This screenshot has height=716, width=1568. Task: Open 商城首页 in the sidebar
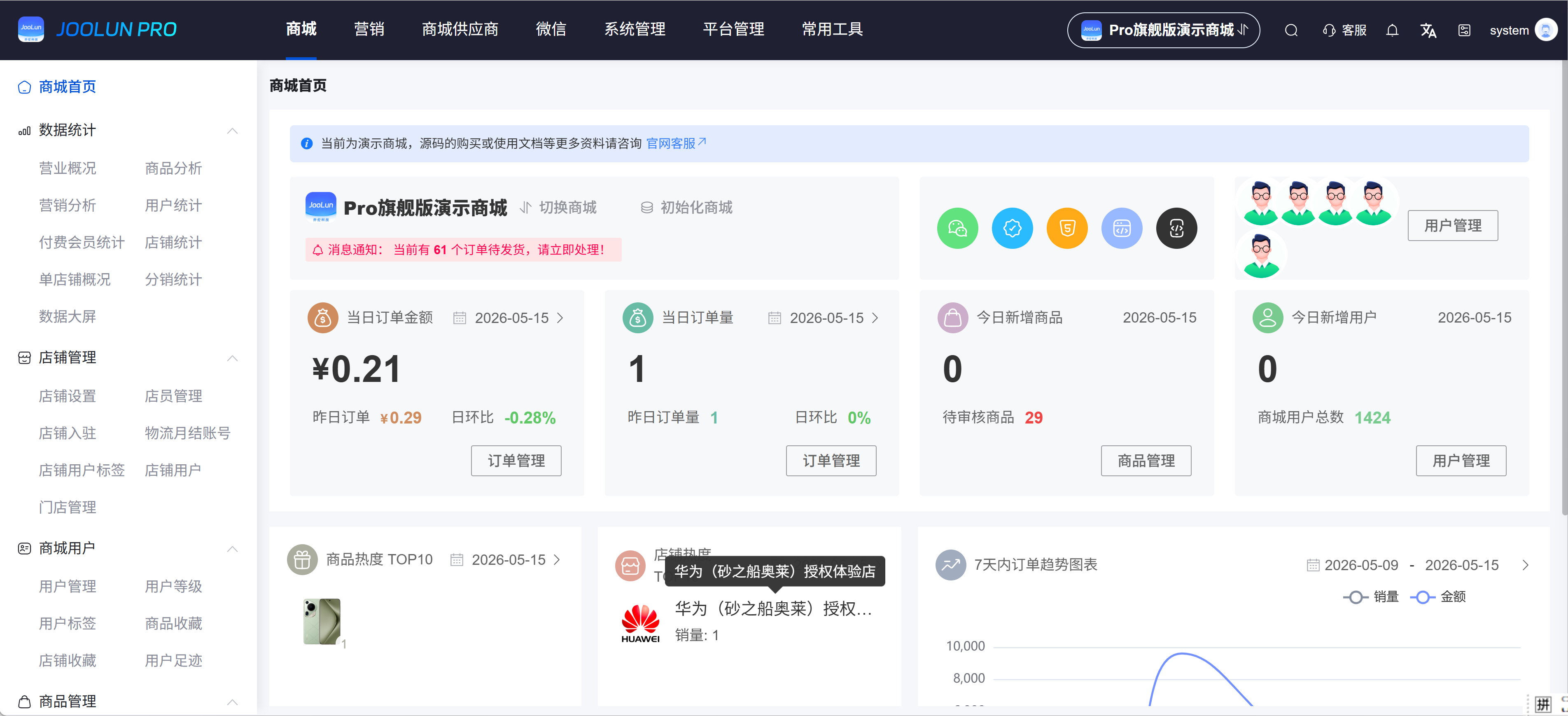pos(58,87)
